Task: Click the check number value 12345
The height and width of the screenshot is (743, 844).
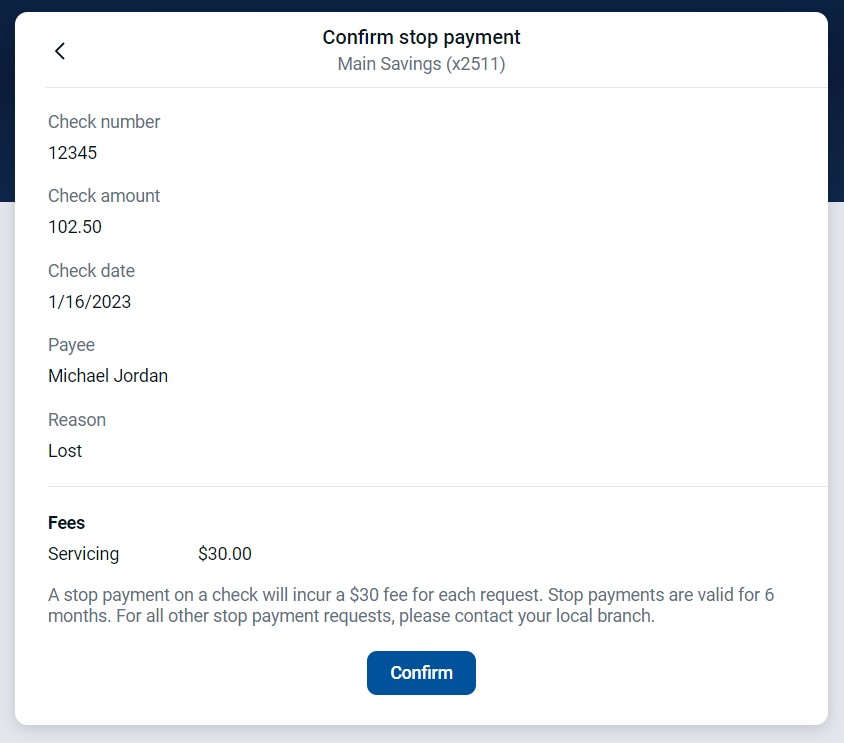Action: [x=72, y=152]
